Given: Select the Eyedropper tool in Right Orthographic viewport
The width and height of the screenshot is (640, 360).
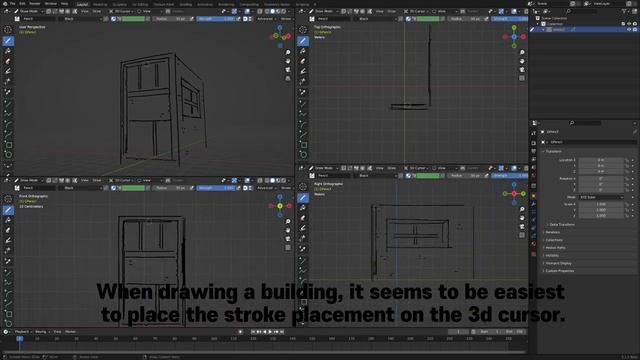Looking at the screenshot, I should point(303,249).
